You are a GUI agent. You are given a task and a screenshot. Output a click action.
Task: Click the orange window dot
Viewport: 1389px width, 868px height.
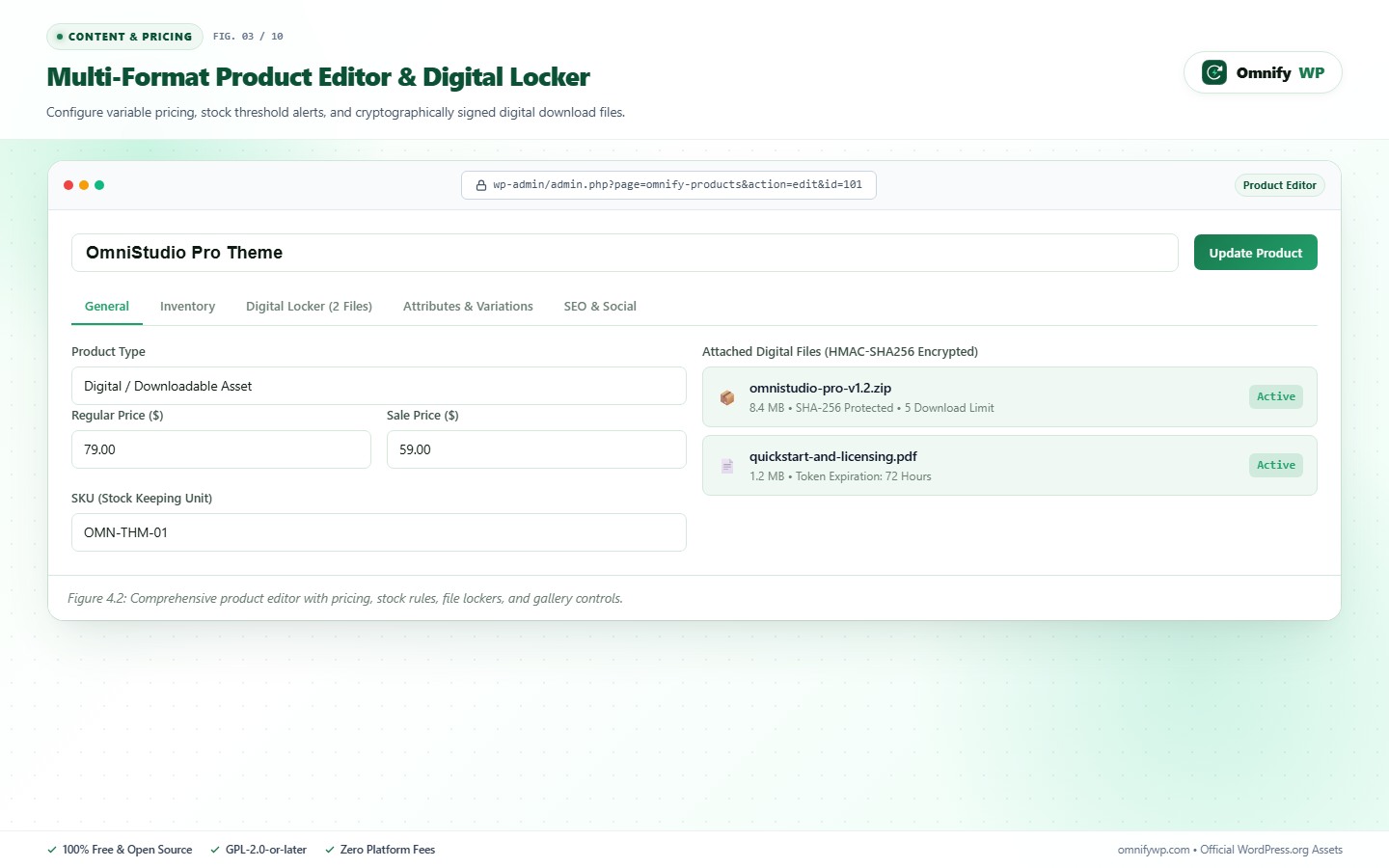(x=84, y=185)
